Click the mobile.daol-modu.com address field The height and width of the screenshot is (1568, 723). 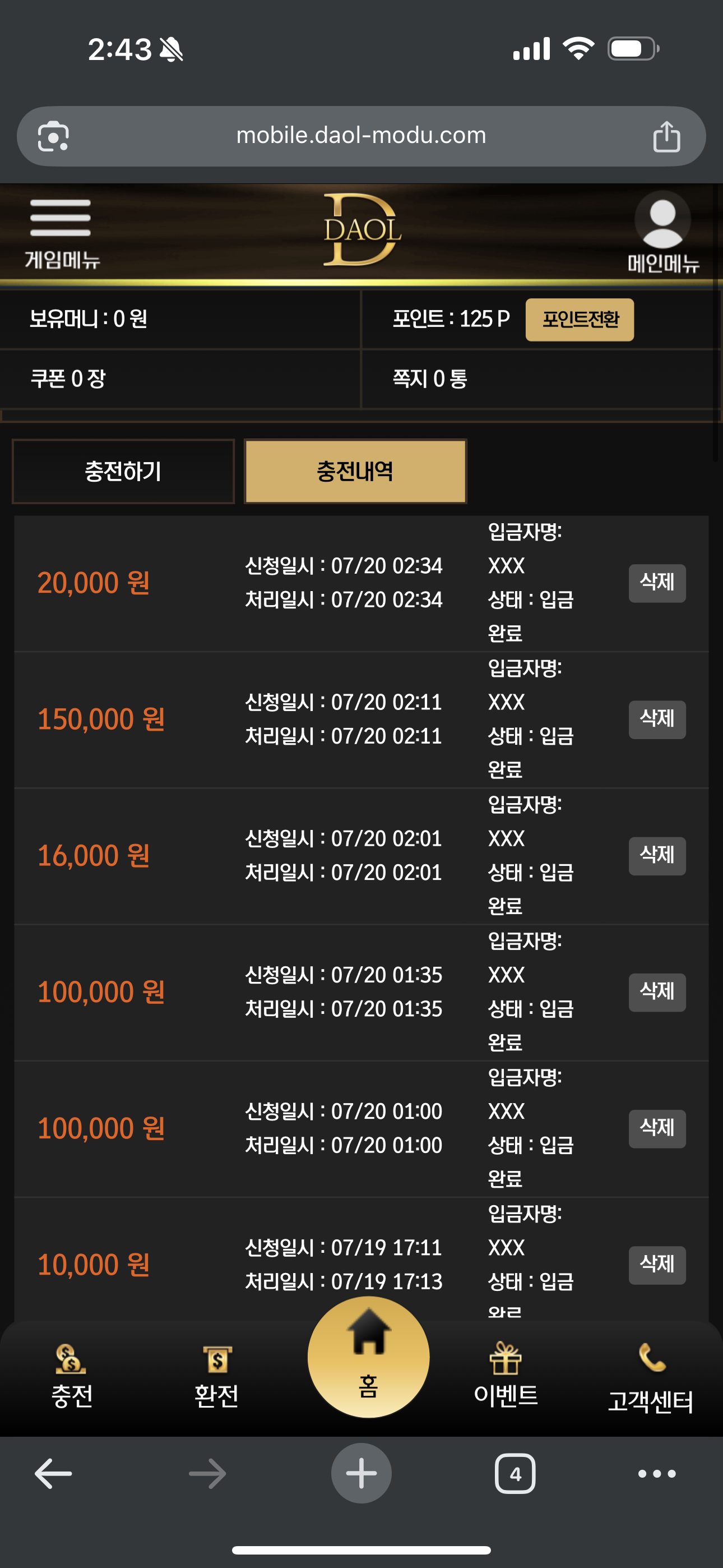361,136
